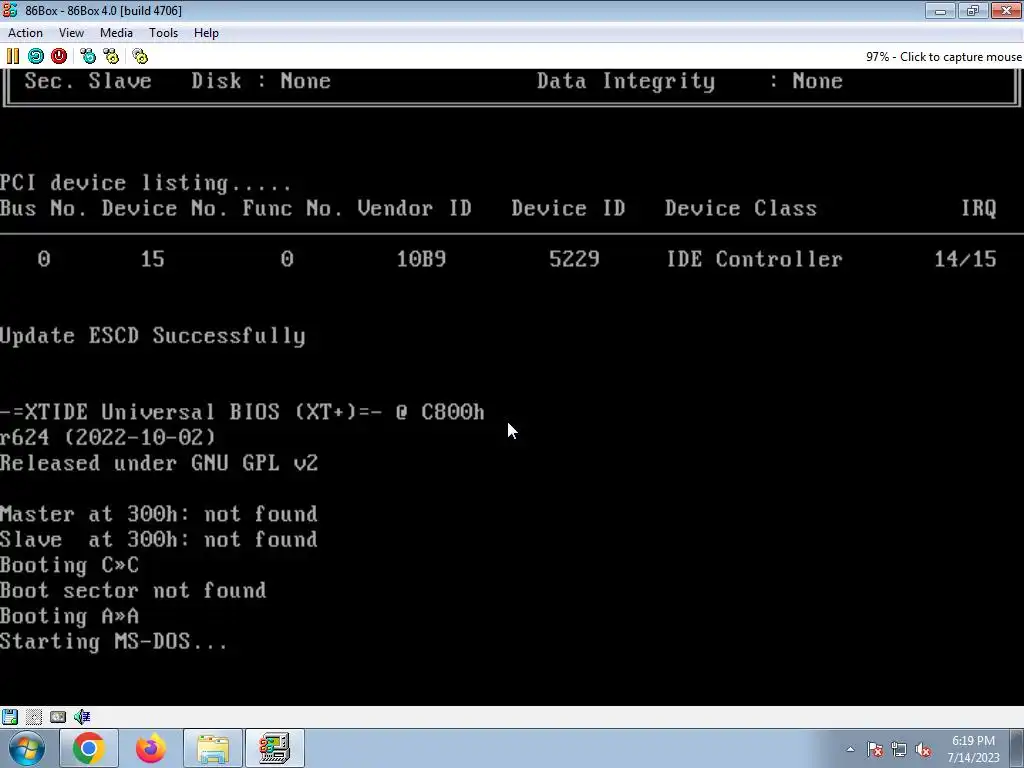
Task: Click the 'IRQ' column header
Action: pos(978,209)
